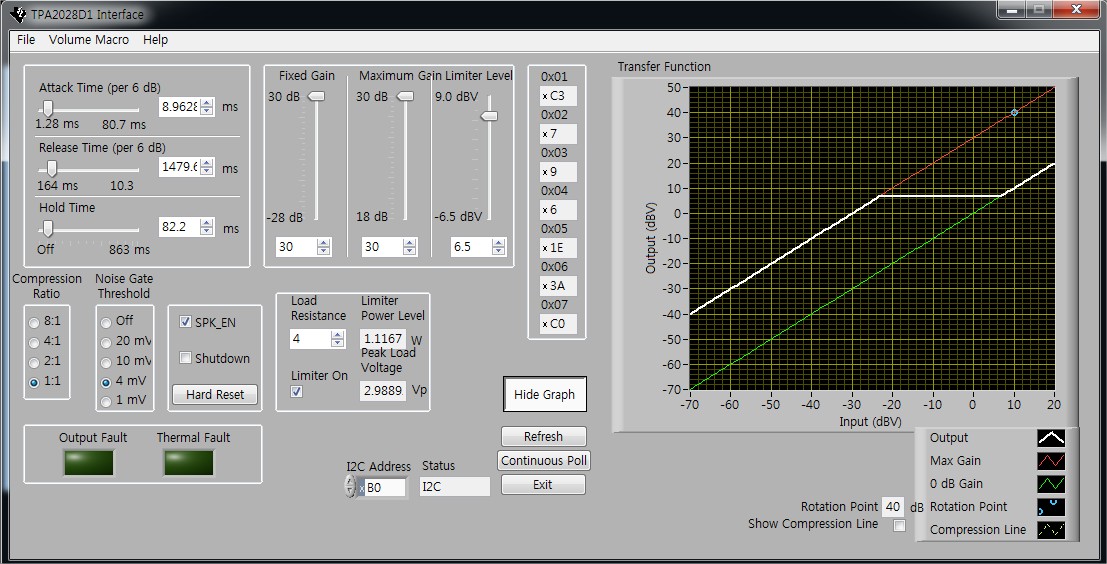Click the Thermal Fault LED indicator
This screenshot has height=564, width=1107.
(x=189, y=463)
